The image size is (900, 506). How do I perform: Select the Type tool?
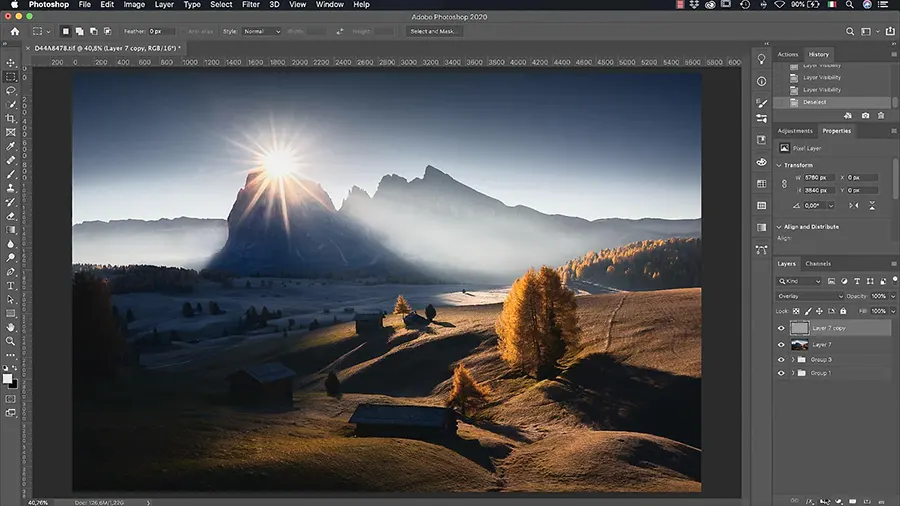coord(11,285)
